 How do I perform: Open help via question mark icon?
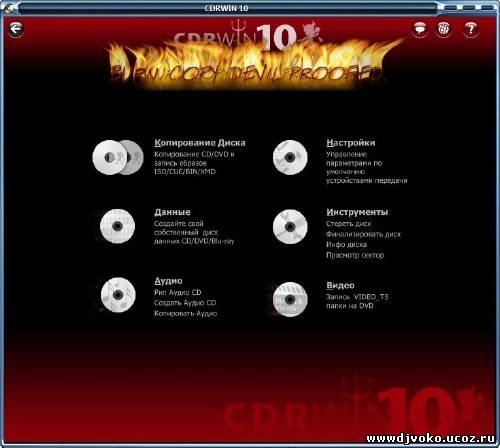pyautogui.click(x=470, y=29)
